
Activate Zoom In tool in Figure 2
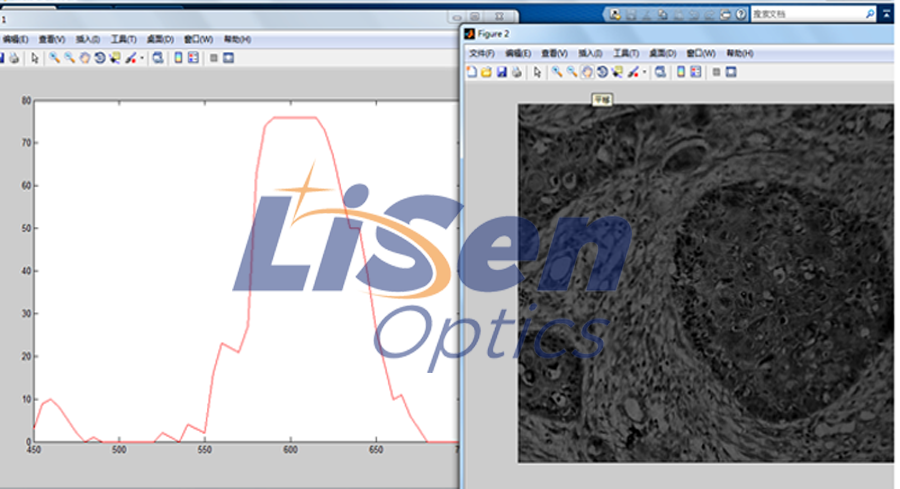[x=557, y=72]
